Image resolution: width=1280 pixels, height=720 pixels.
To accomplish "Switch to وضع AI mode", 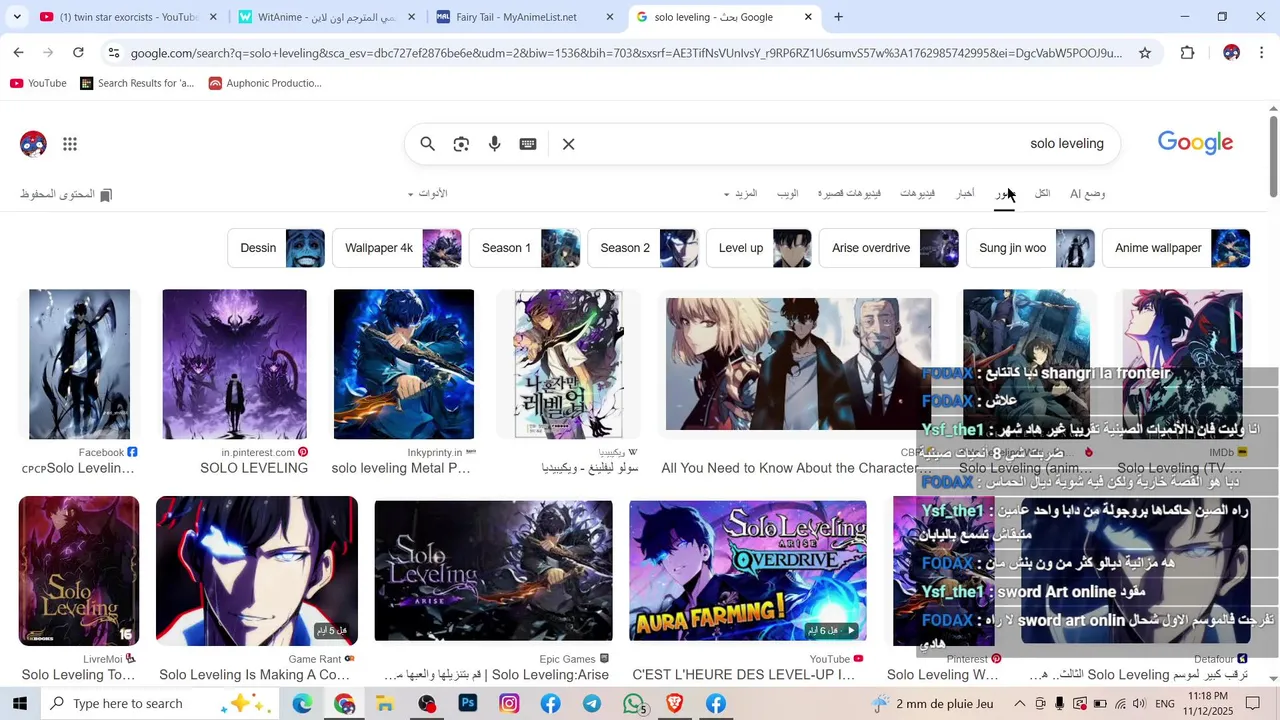I will click(x=1087, y=194).
